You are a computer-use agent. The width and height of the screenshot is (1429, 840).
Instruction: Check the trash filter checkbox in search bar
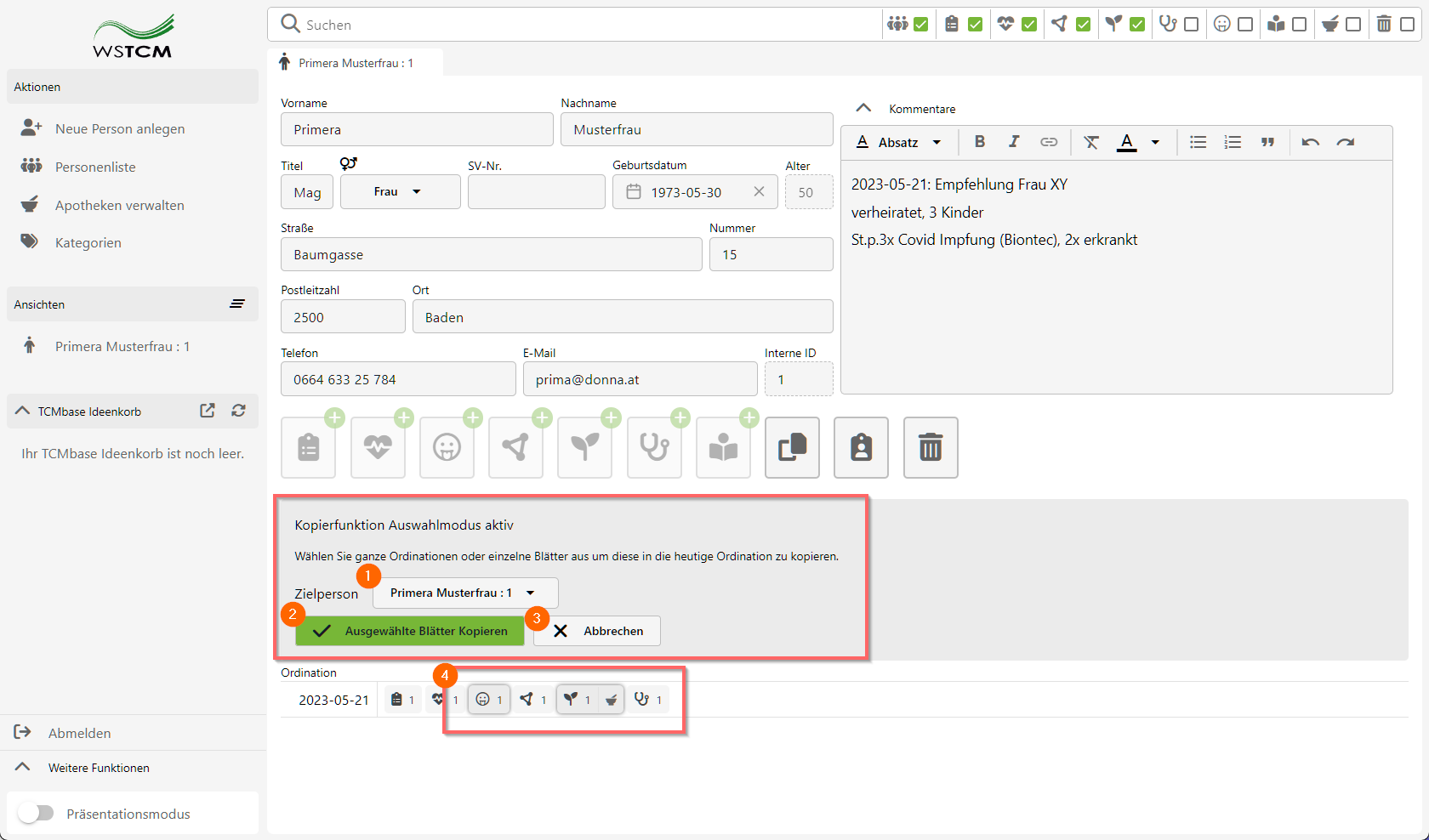click(x=1407, y=25)
